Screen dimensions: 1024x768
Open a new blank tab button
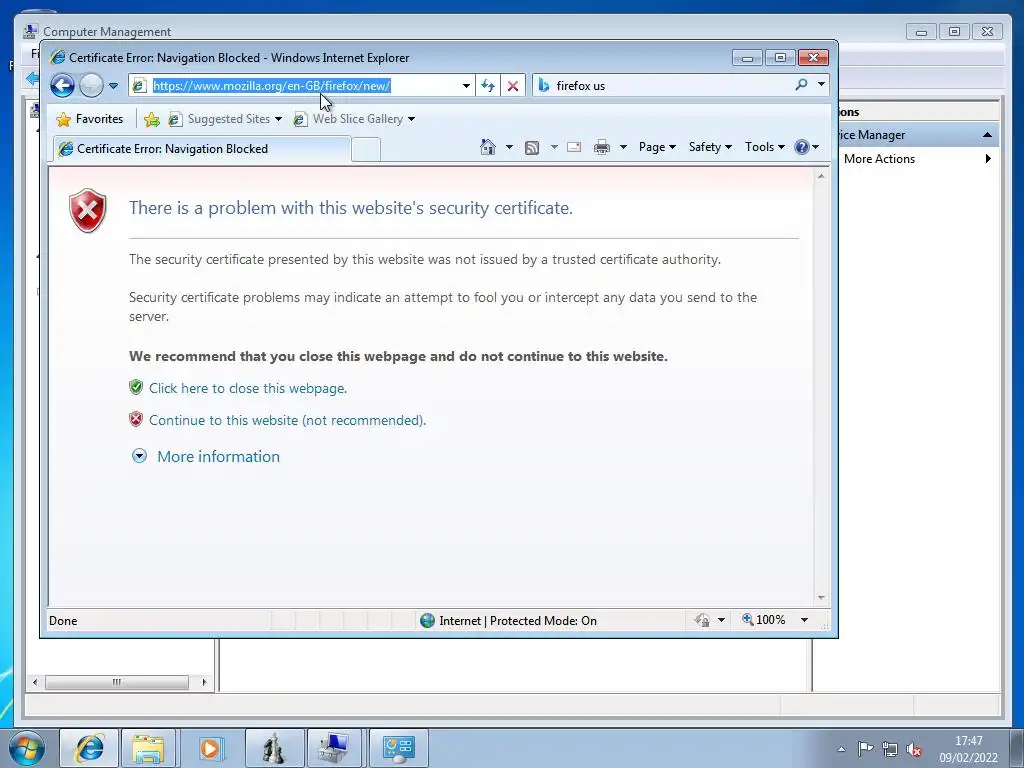point(366,150)
